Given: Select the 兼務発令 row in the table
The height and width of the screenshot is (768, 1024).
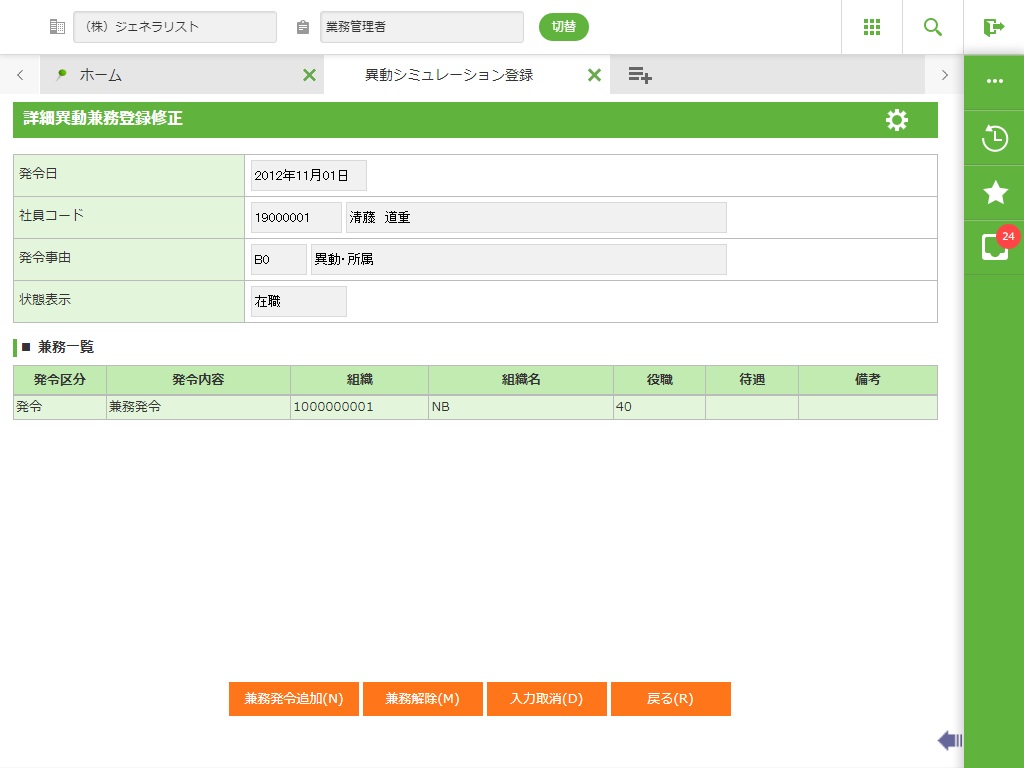Looking at the screenshot, I should point(198,407).
